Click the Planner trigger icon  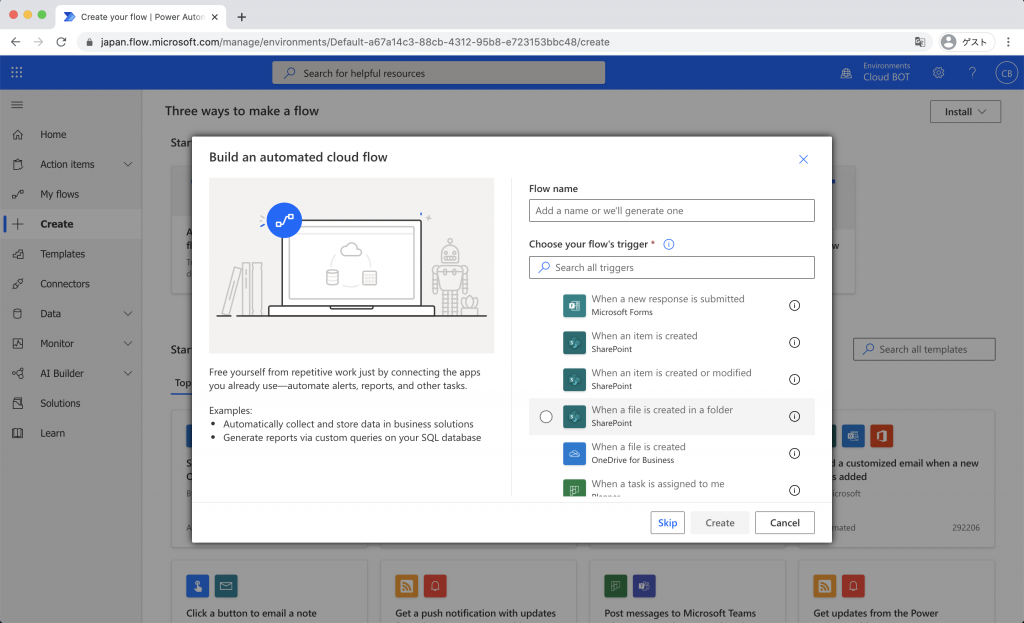574,488
